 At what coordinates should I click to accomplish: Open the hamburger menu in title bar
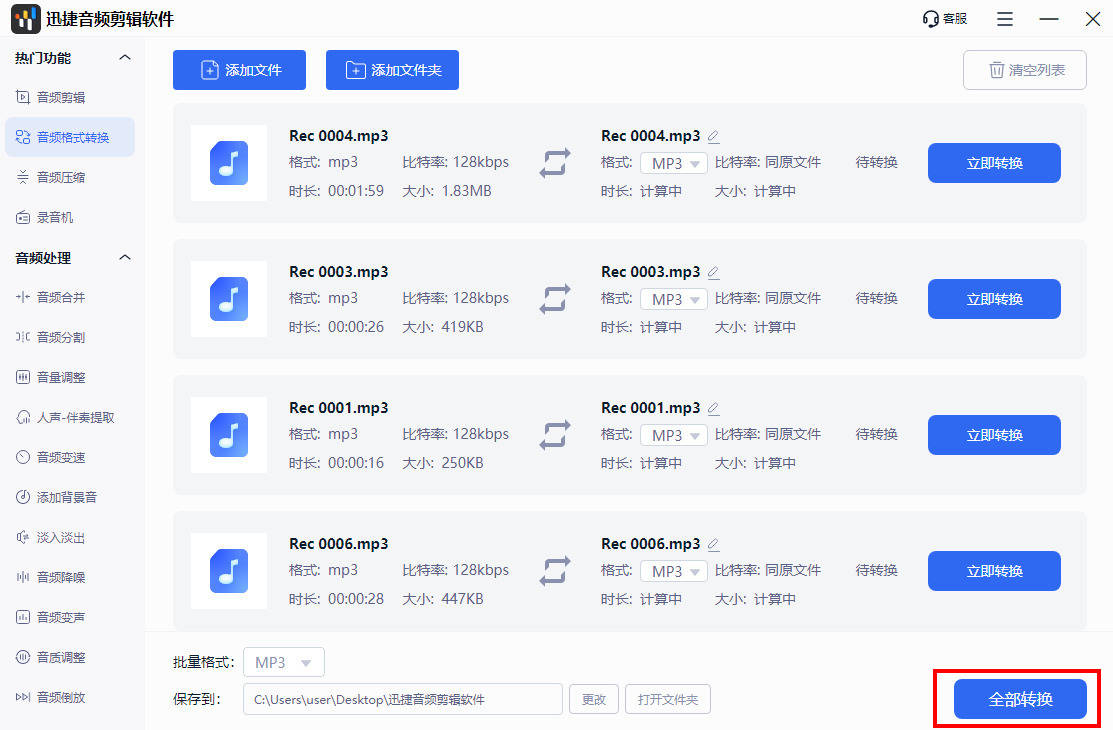pos(1004,18)
